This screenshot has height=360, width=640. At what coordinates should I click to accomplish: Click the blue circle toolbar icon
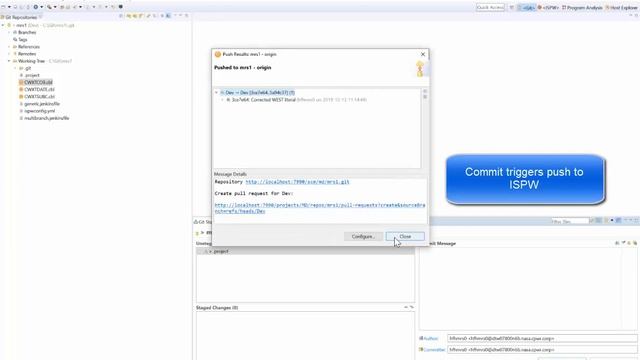(36, 7)
